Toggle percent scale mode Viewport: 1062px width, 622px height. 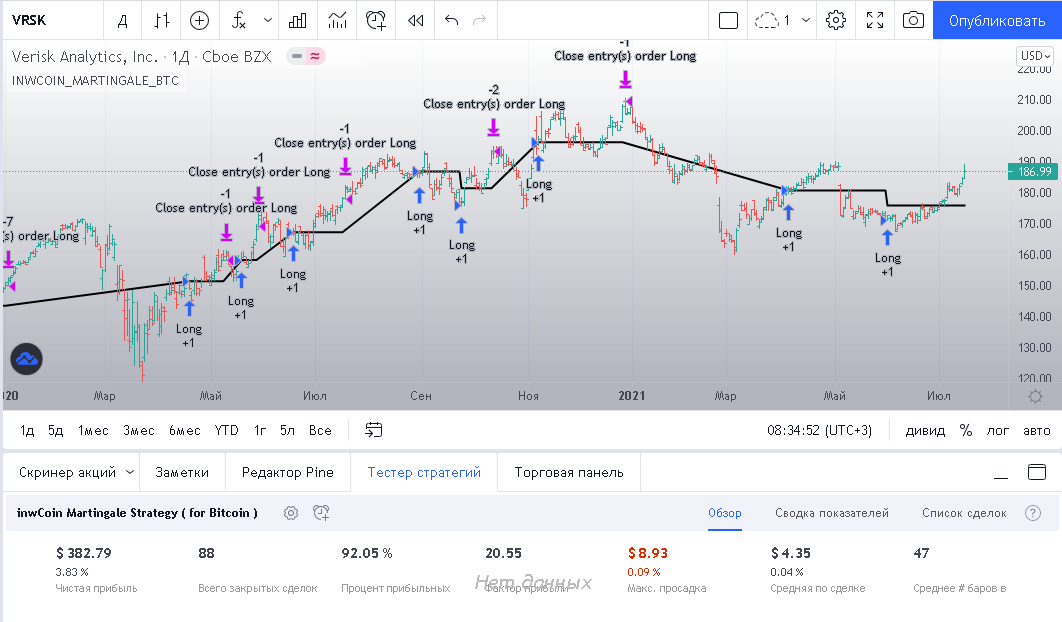coord(965,430)
